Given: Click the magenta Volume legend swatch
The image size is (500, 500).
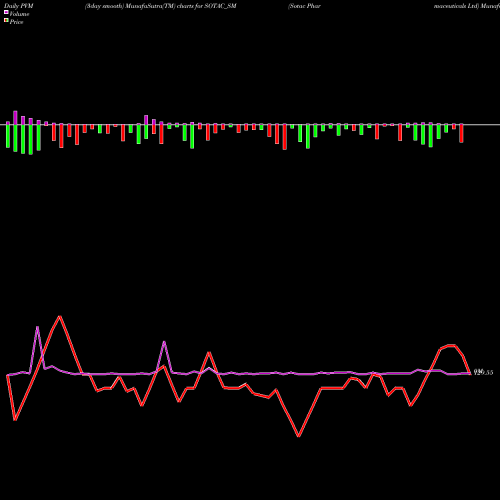Looking at the screenshot, I should point(6,12).
